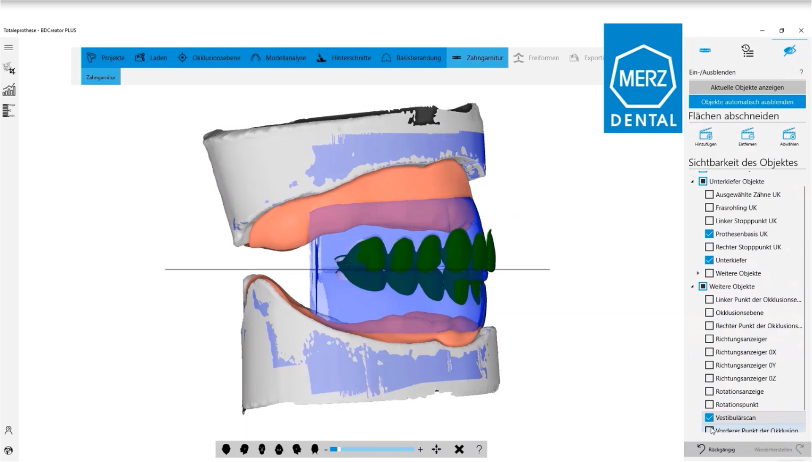Click the Hinzufügen surface icon
This screenshot has width=812, height=462.
705,134
